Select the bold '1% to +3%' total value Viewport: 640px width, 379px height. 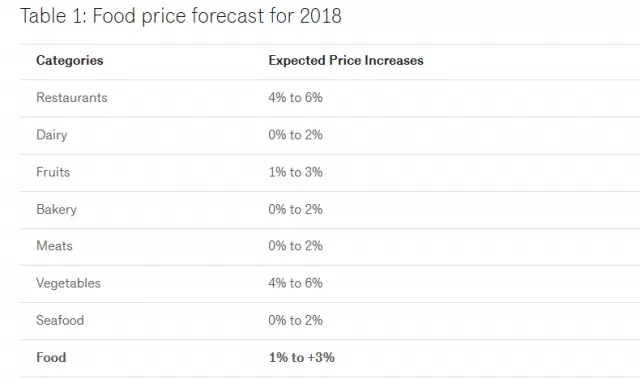(x=302, y=357)
